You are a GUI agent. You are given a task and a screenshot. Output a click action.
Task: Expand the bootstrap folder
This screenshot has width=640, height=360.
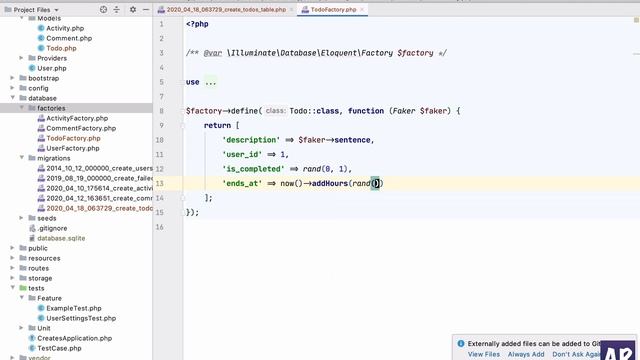tap(12, 78)
